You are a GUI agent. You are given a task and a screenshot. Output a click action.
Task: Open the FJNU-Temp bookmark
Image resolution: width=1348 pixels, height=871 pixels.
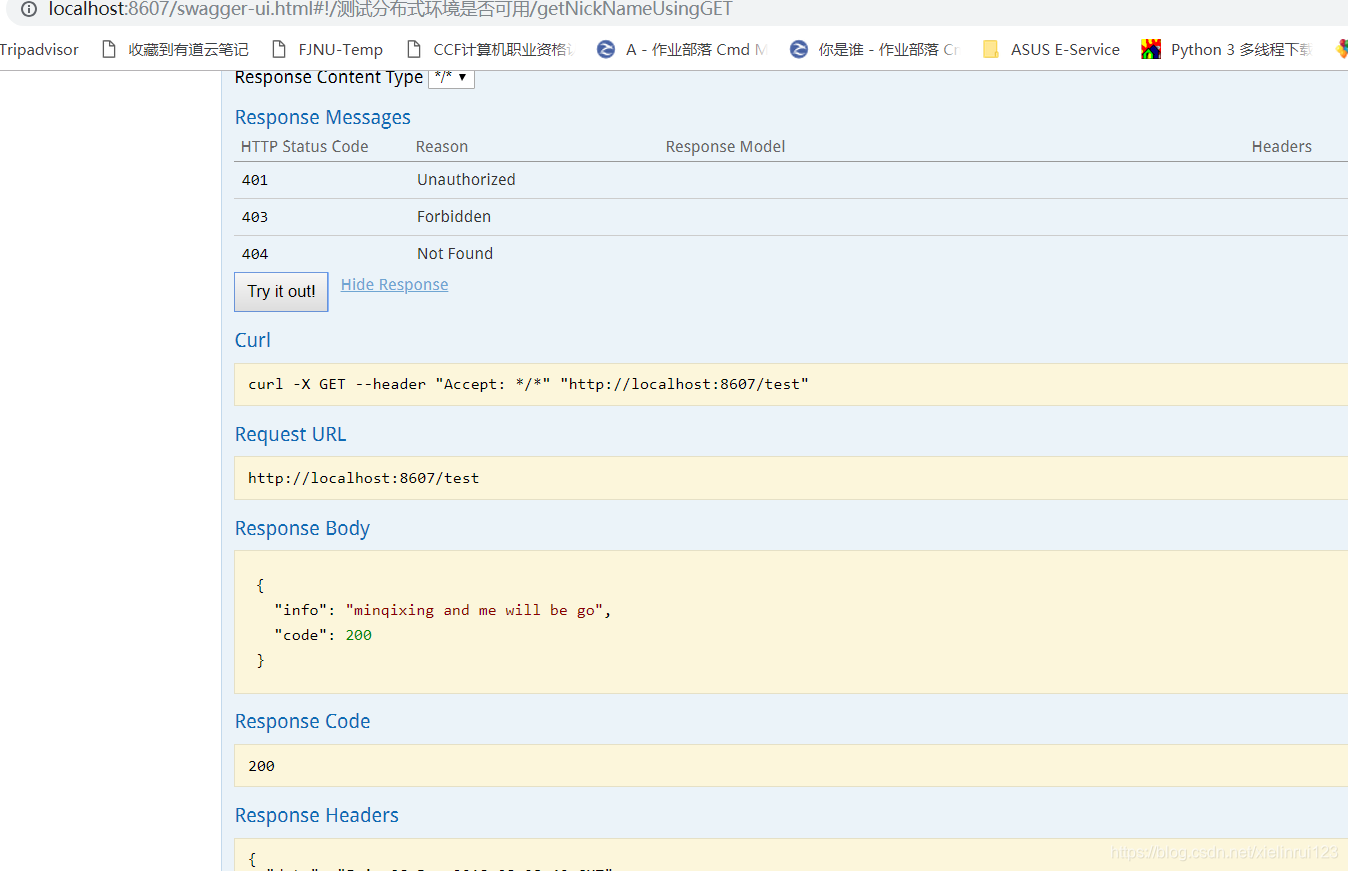point(327,49)
